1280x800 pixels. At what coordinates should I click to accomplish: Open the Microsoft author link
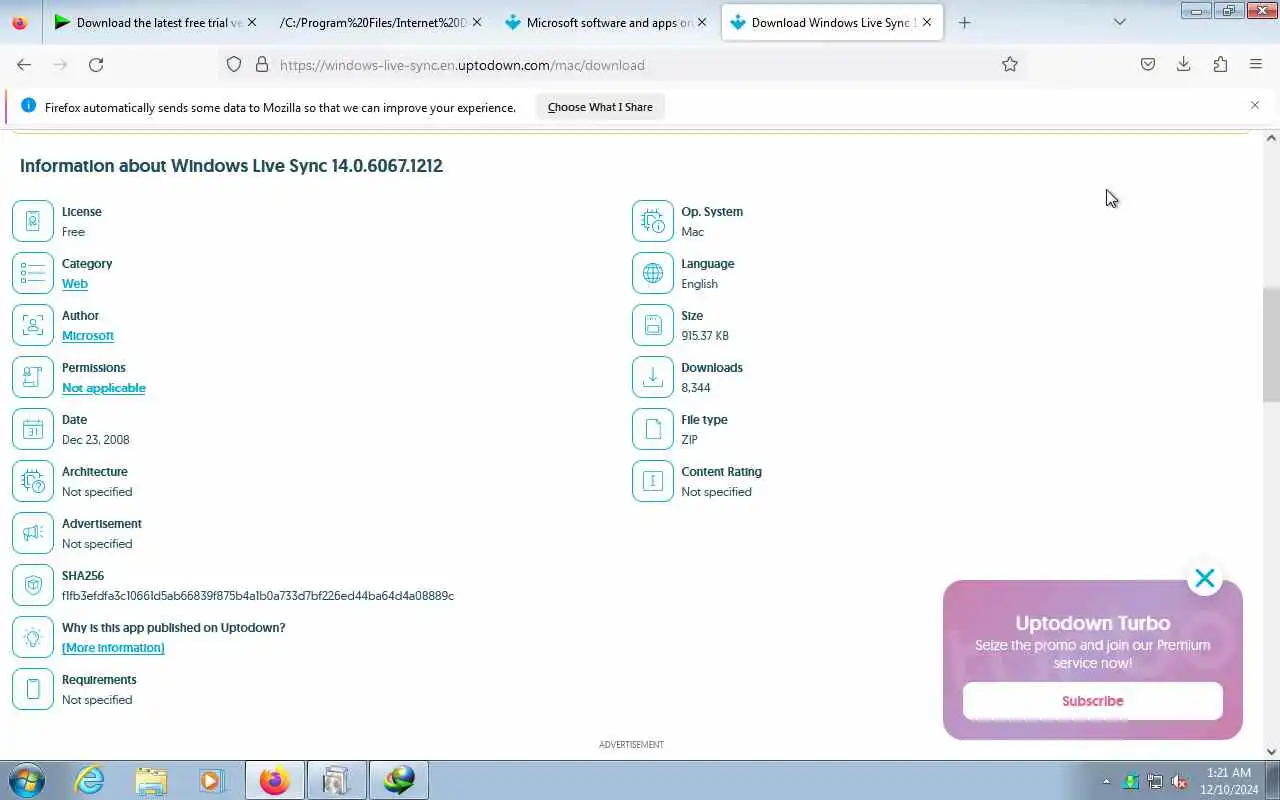click(x=88, y=336)
